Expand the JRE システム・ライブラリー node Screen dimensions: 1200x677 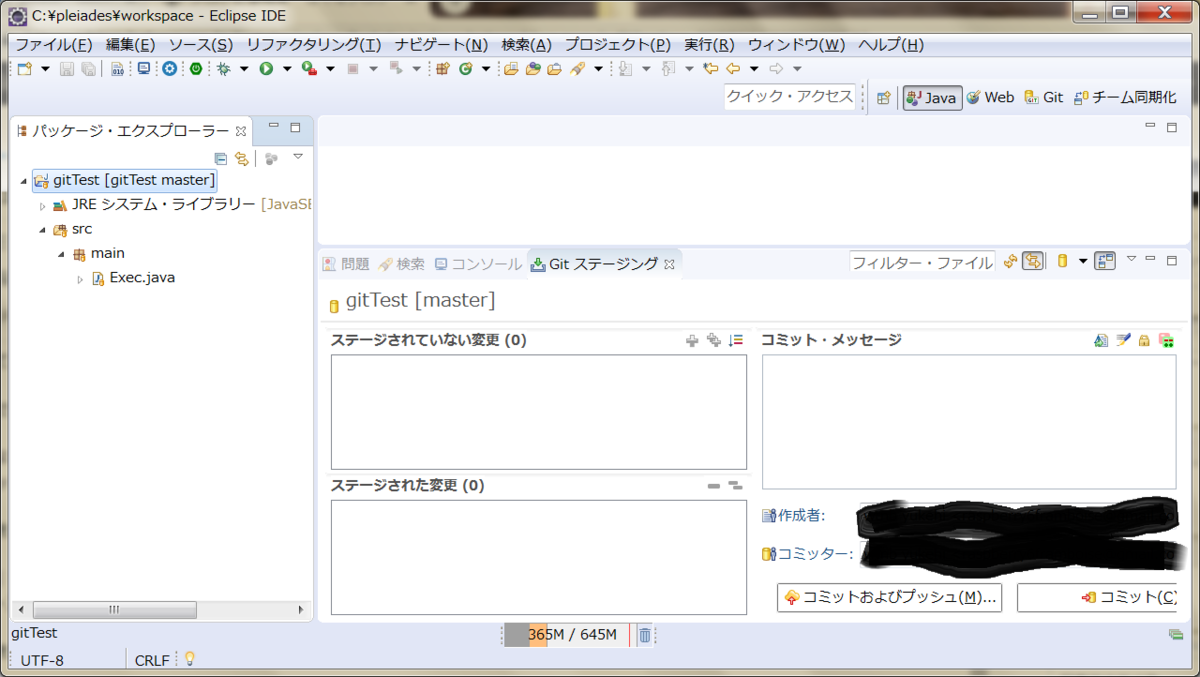click(x=42, y=206)
